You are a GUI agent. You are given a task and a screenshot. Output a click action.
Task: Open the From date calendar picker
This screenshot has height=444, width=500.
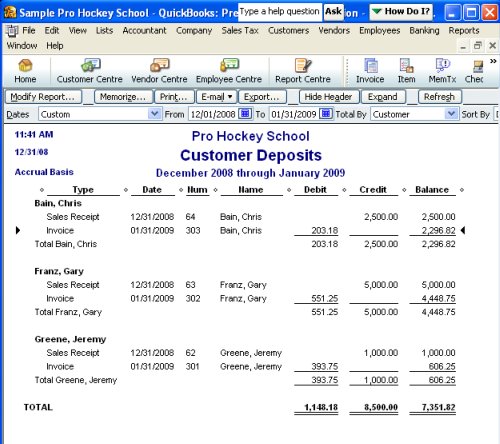tap(245, 114)
